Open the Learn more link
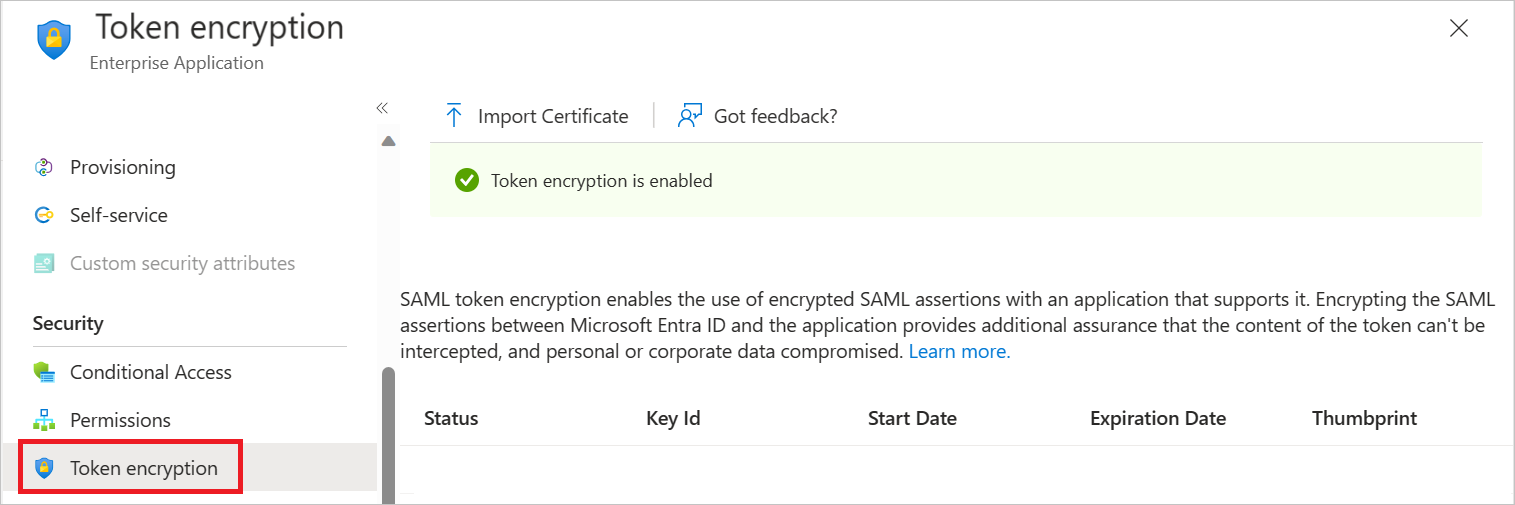Image resolution: width=1515 pixels, height=505 pixels. click(959, 352)
